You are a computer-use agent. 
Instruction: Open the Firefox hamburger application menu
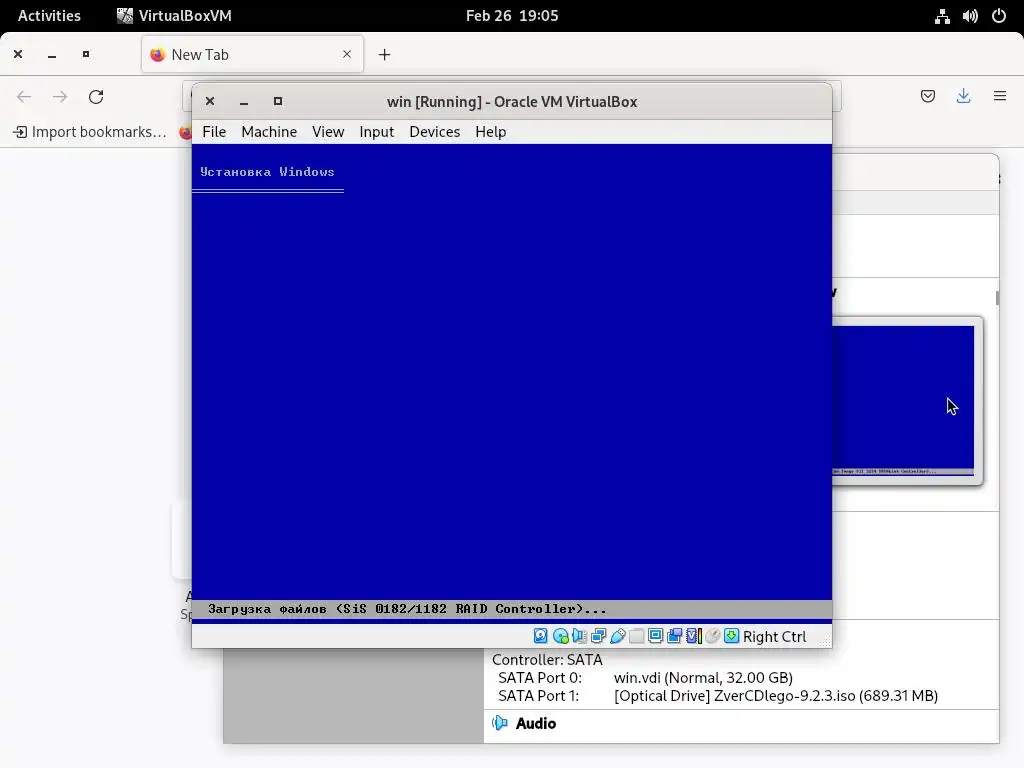point(1000,97)
